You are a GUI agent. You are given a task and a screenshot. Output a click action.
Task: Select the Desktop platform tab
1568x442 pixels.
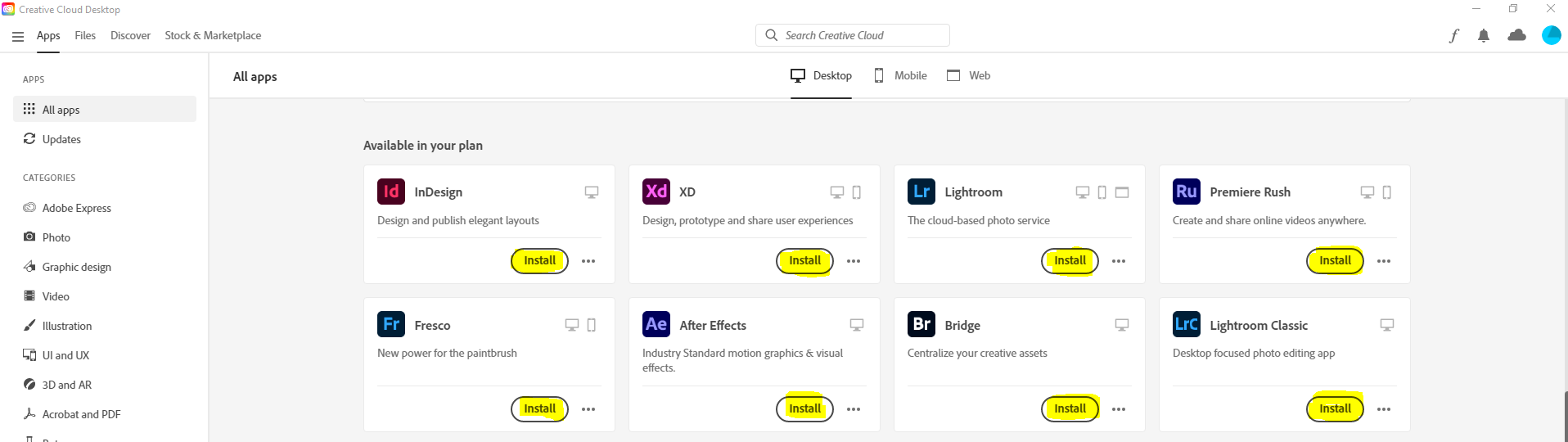tap(821, 75)
